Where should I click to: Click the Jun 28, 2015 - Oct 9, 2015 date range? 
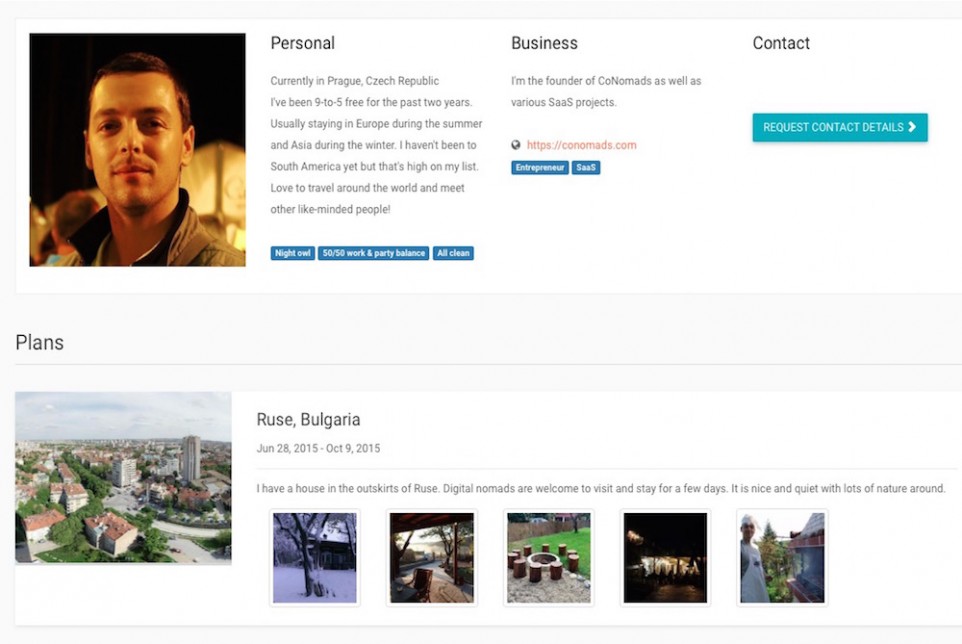point(318,448)
